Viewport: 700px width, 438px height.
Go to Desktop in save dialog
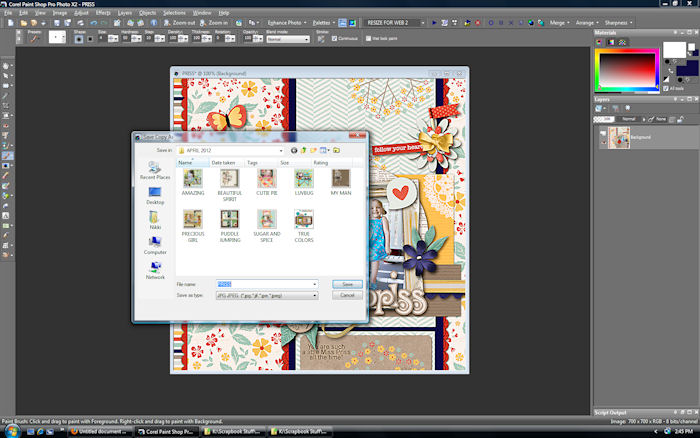pyautogui.click(x=155, y=196)
